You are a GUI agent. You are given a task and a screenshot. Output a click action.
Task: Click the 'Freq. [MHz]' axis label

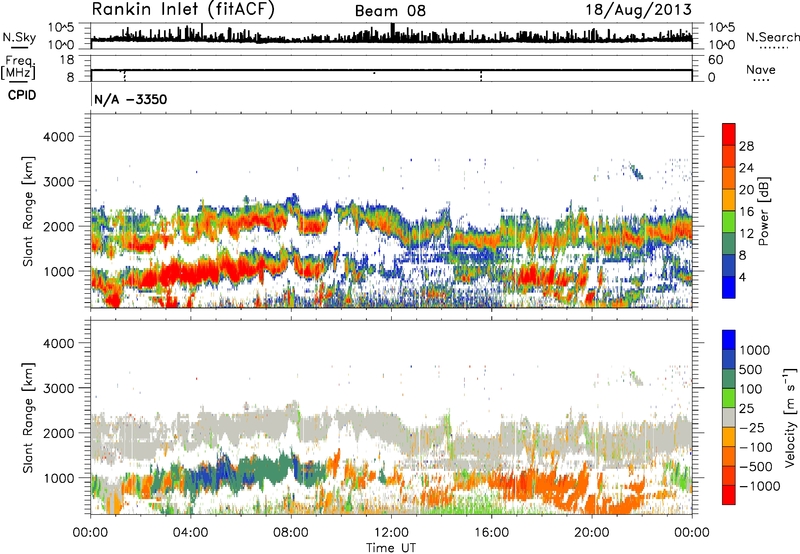tap(19, 67)
